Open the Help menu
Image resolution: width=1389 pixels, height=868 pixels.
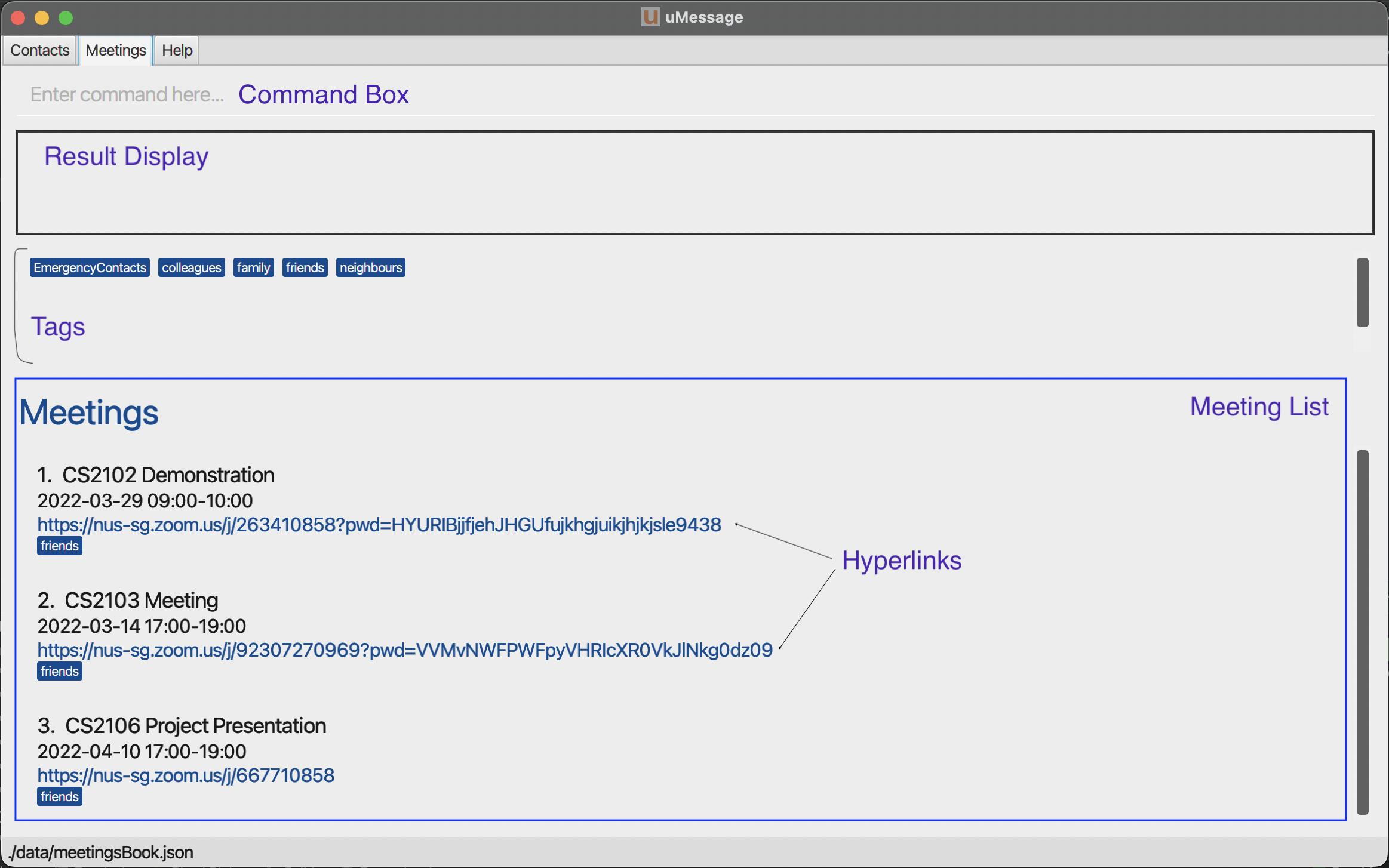pyautogui.click(x=177, y=50)
